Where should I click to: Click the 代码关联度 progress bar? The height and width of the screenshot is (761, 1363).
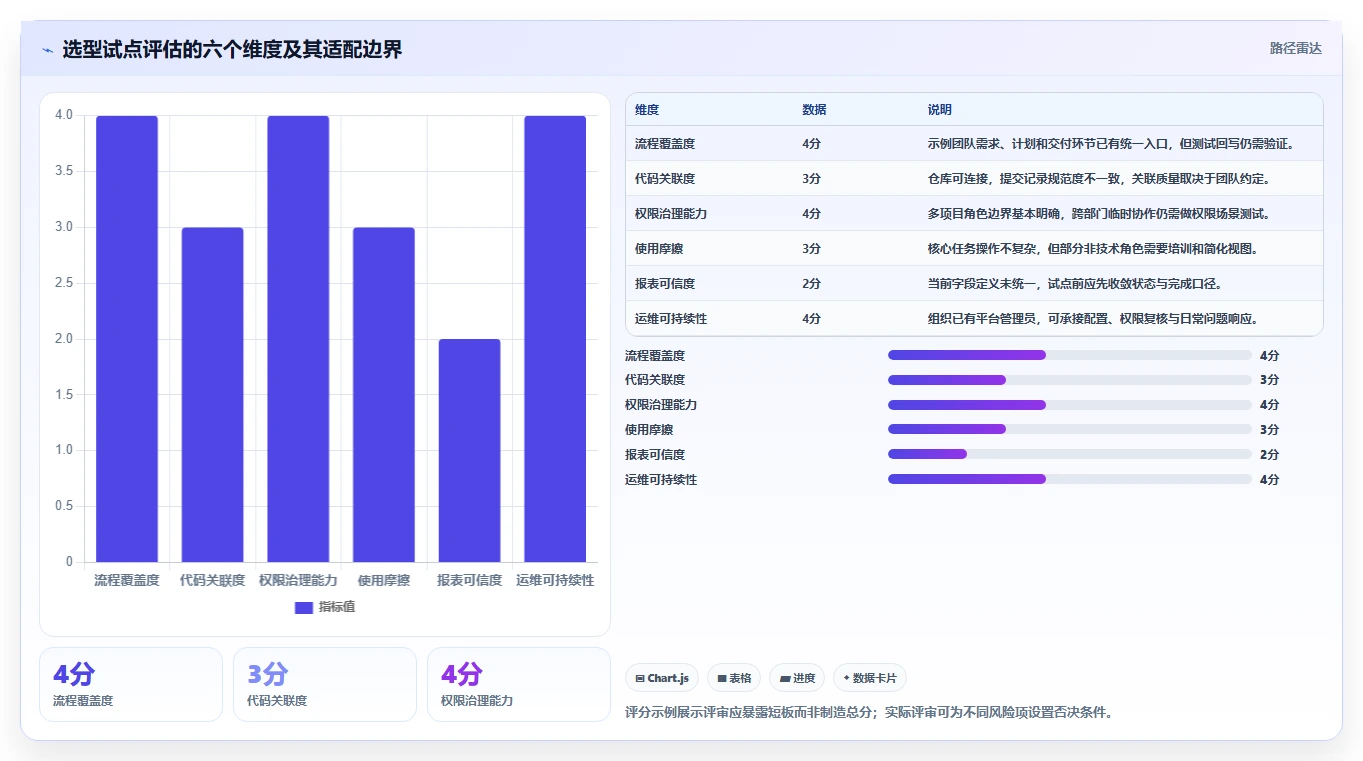point(1070,380)
